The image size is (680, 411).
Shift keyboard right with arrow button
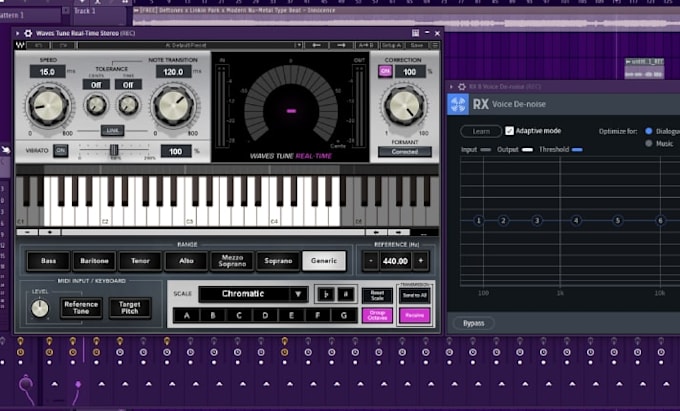click(398, 232)
